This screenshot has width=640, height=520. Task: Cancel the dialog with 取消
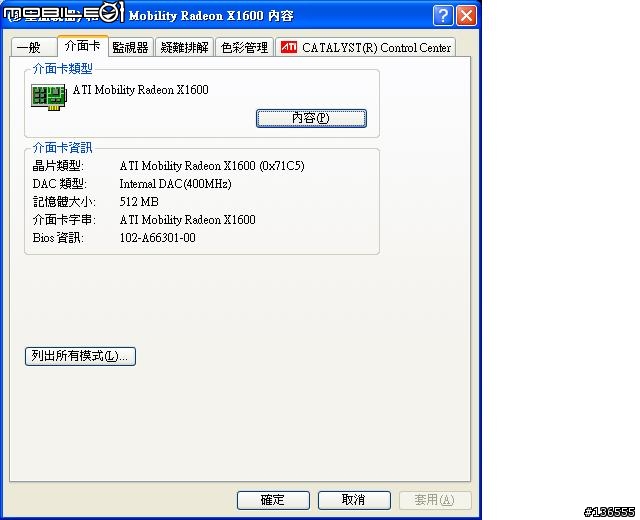pyautogui.click(x=353, y=500)
